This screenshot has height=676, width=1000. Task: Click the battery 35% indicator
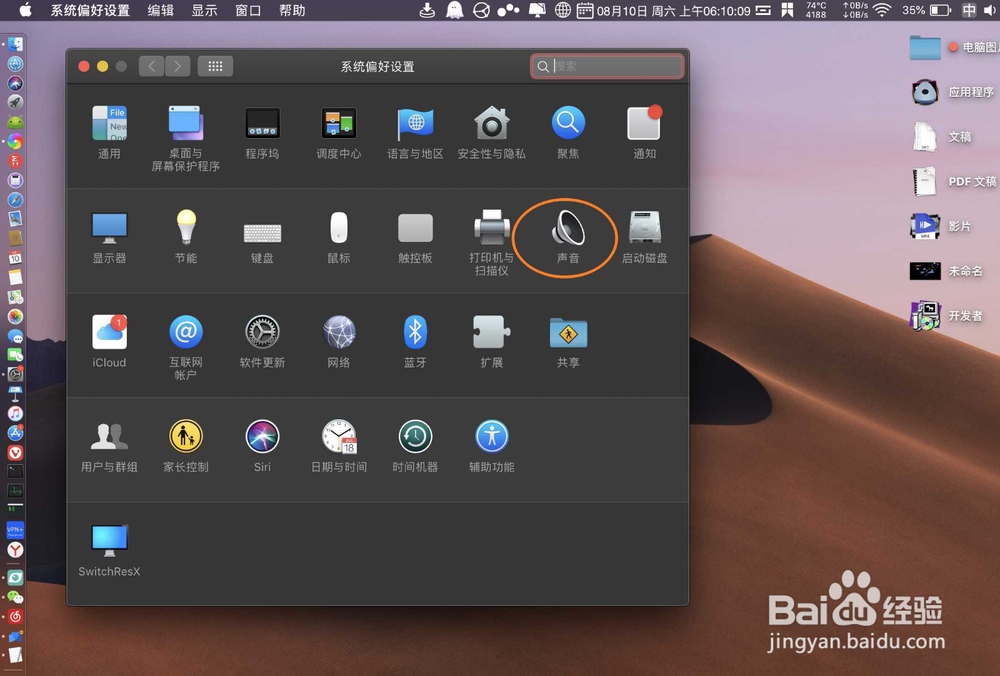pos(926,10)
